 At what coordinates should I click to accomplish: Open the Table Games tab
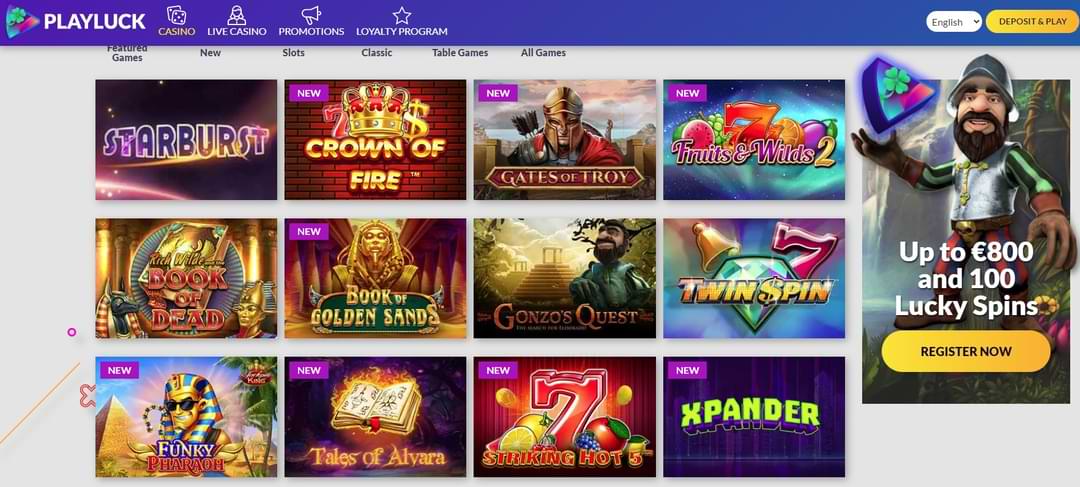460,52
